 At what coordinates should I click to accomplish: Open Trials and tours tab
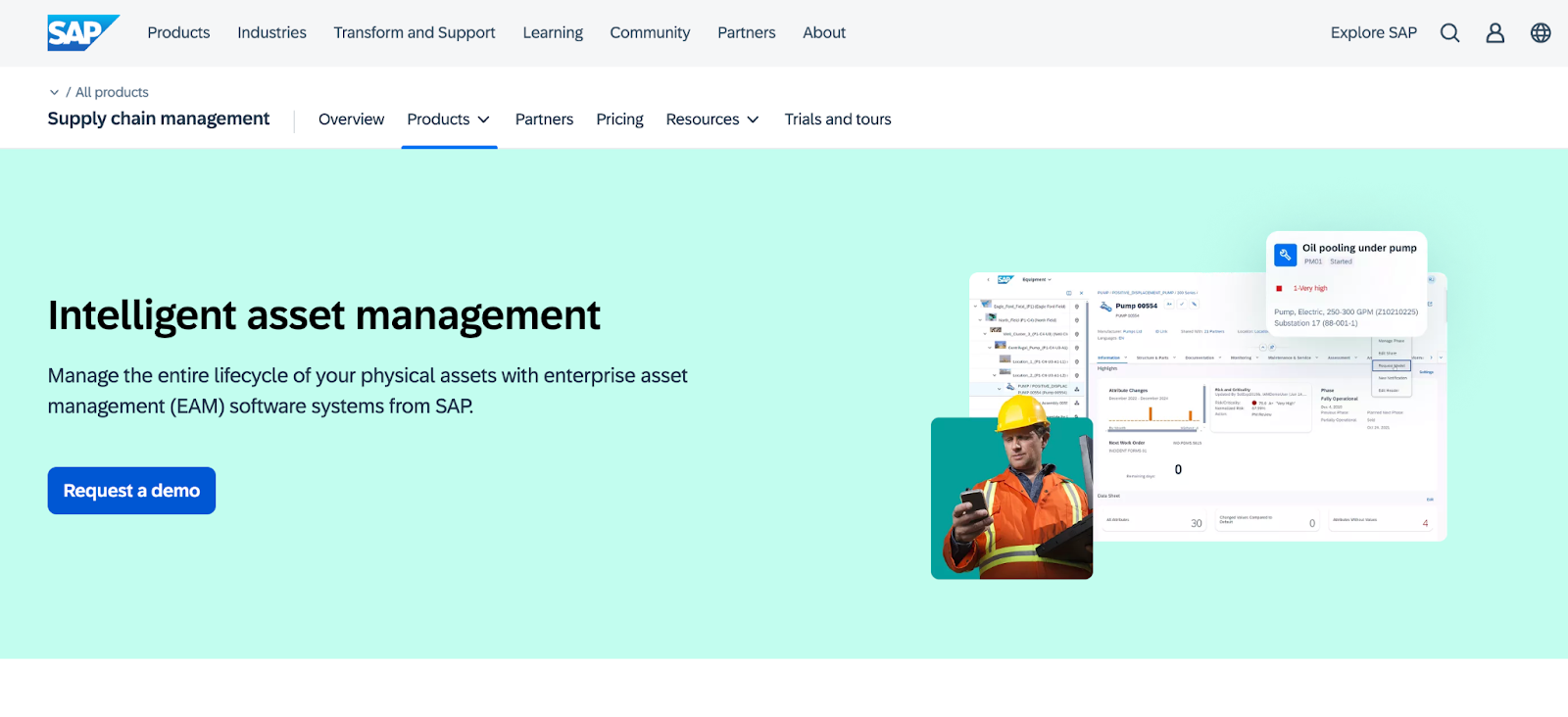click(838, 119)
